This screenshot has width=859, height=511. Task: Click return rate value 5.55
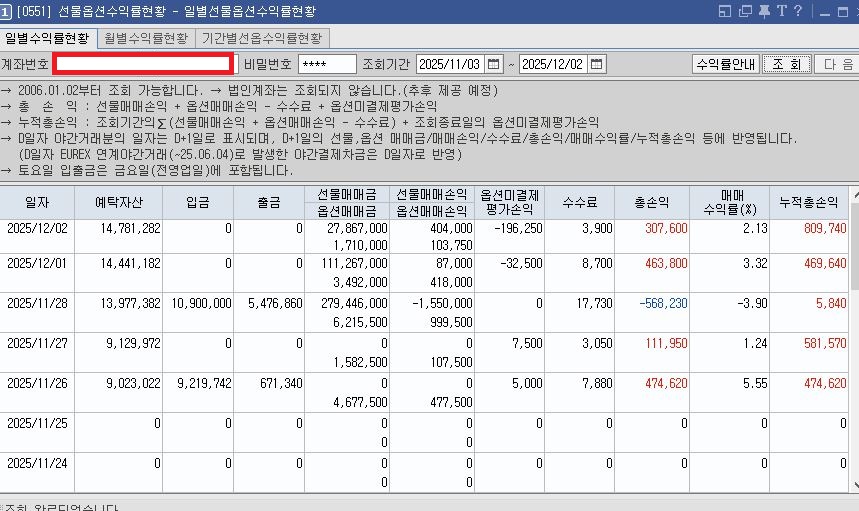pyautogui.click(x=755, y=383)
